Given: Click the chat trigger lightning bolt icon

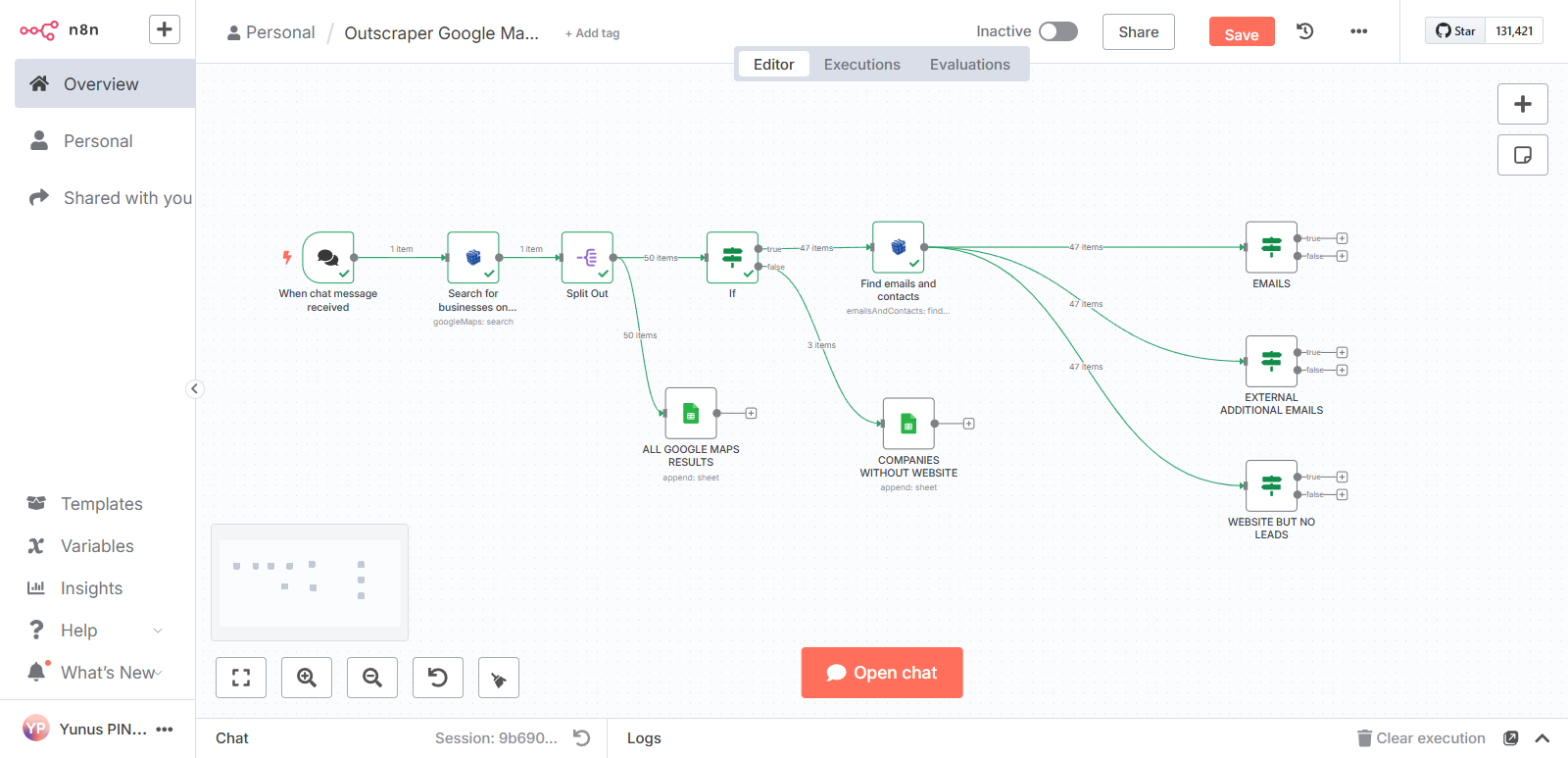Looking at the screenshot, I should click(287, 258).
